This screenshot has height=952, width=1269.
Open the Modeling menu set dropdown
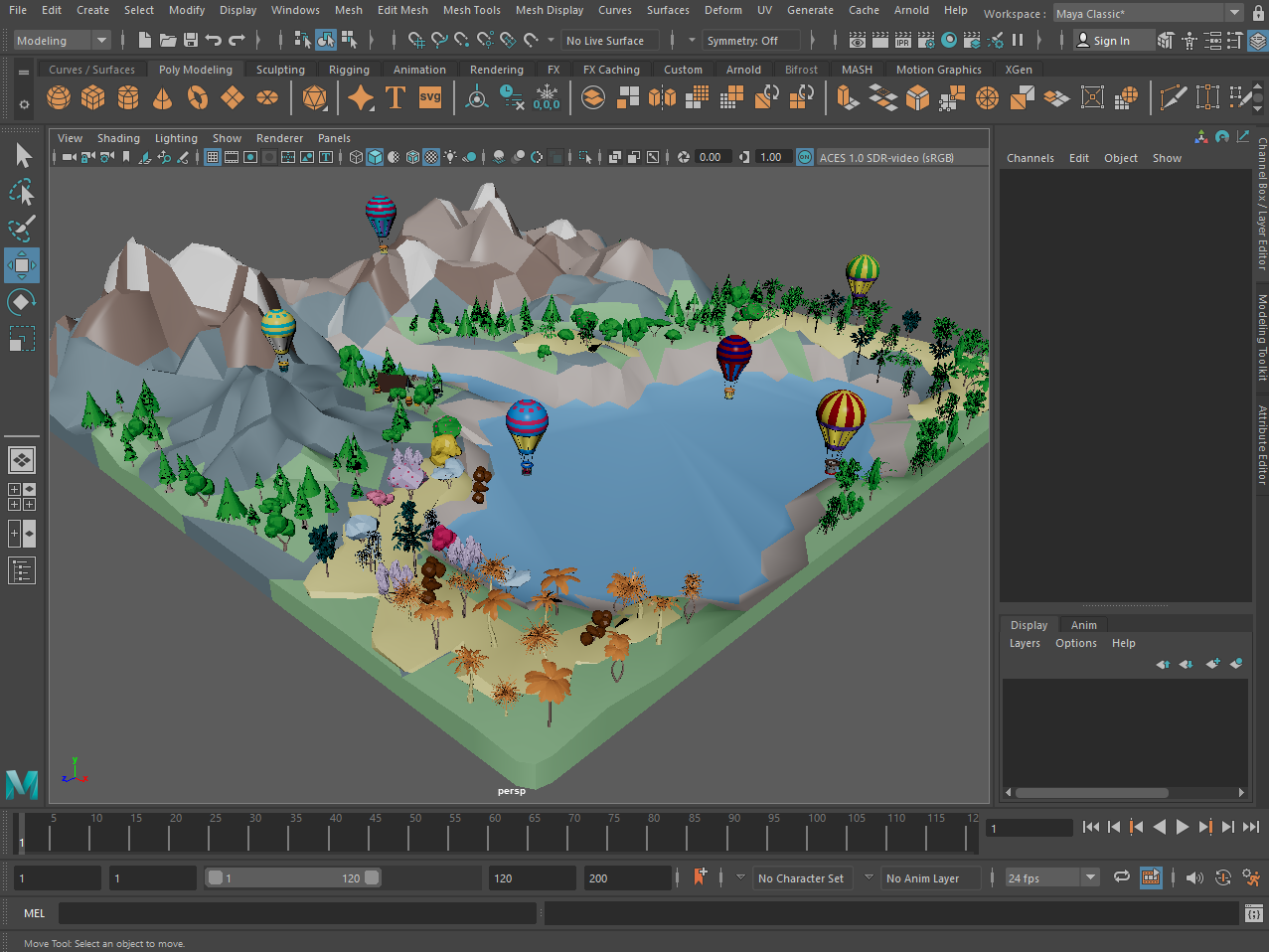tap(62, 41)
